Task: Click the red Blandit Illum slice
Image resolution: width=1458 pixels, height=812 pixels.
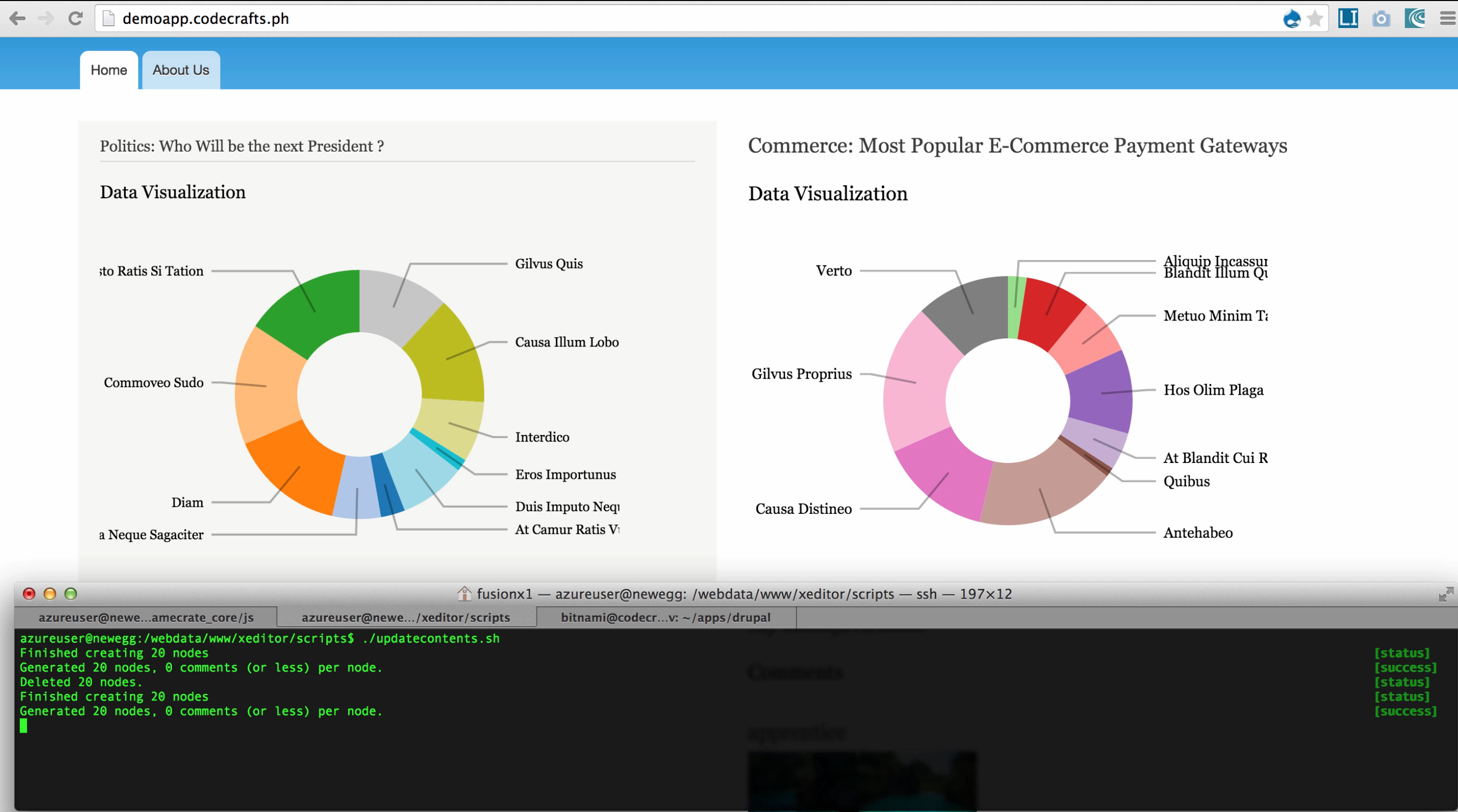Action: click(x=1047, y=314)
